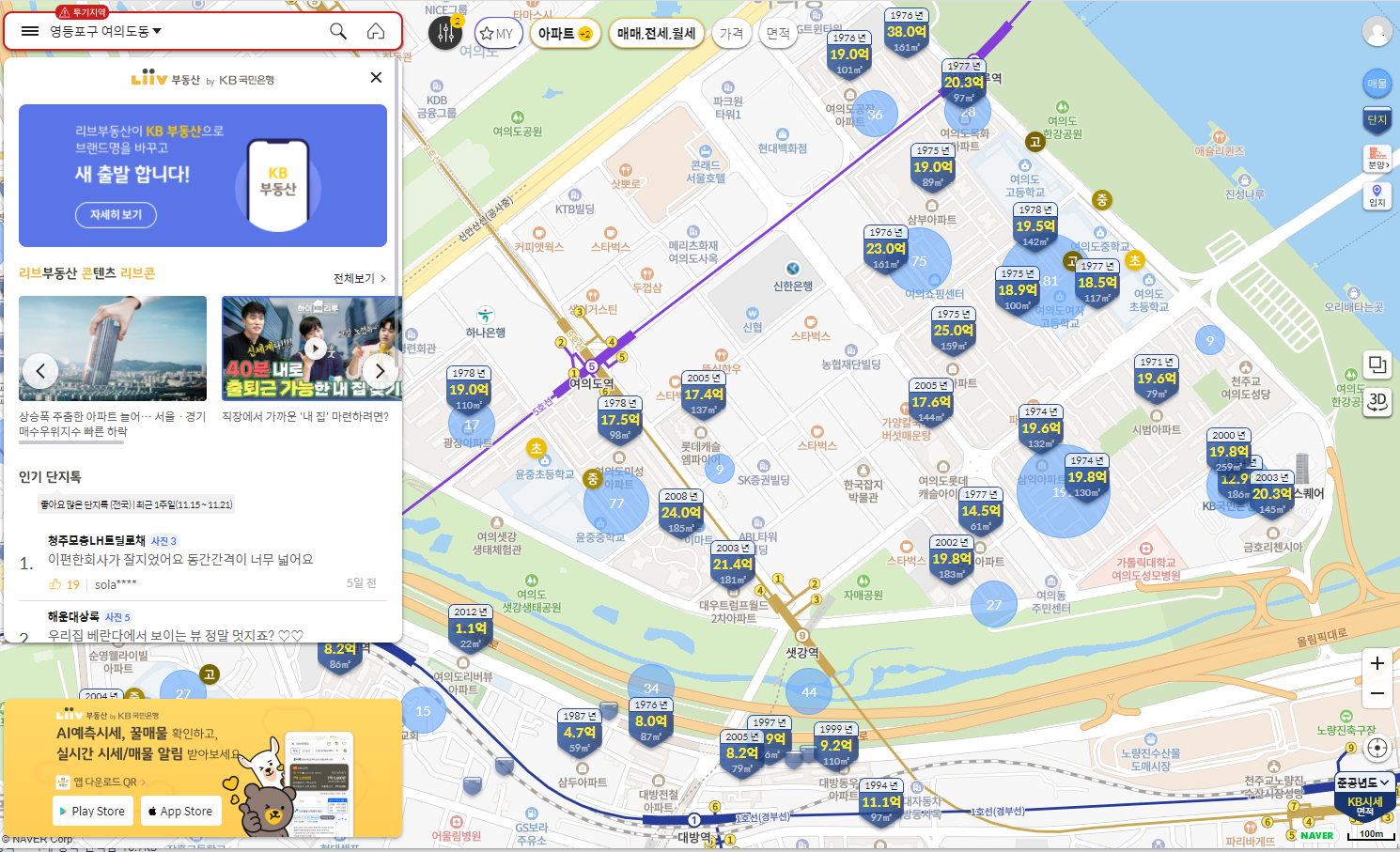
Task: Select the 11.1억 1994년 97㎡ marker
Action: 881,801
